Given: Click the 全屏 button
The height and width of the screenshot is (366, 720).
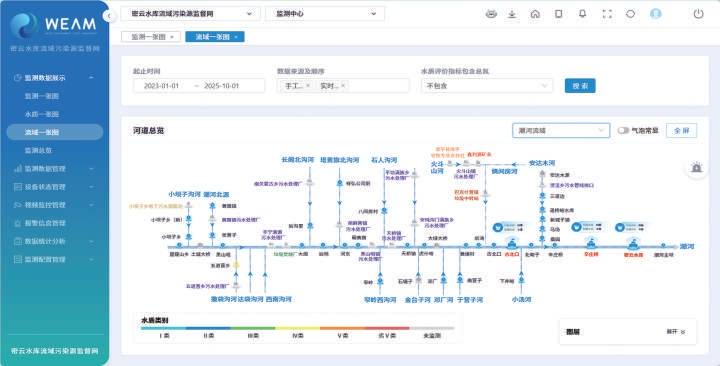Looking at the screenshot, I should click(681, 130).
